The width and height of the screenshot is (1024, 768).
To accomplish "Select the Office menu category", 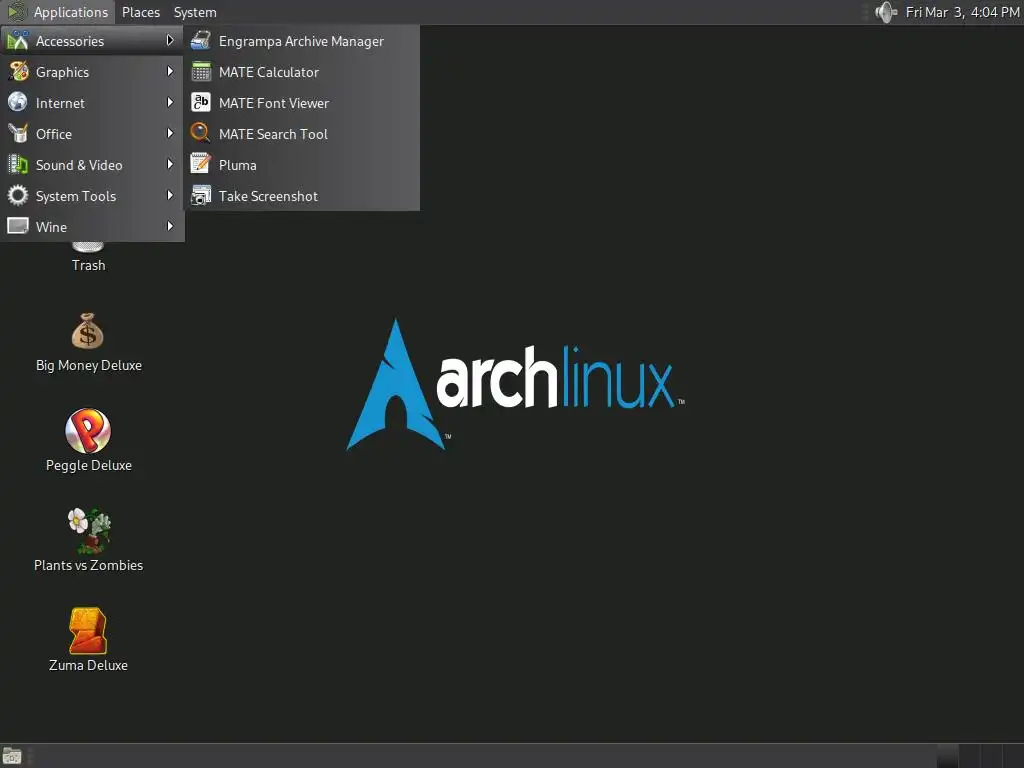I will tap(92, 133).
